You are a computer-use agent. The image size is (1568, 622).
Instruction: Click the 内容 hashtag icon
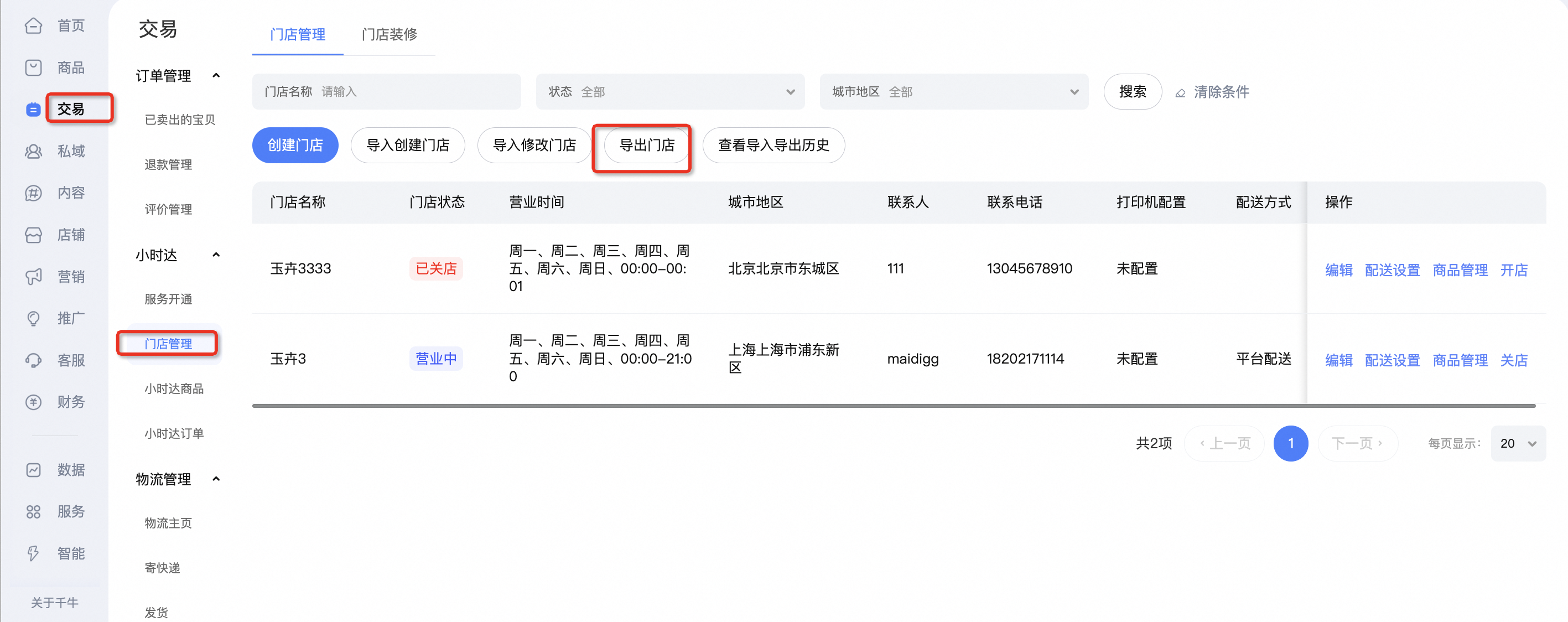point(34,194)
